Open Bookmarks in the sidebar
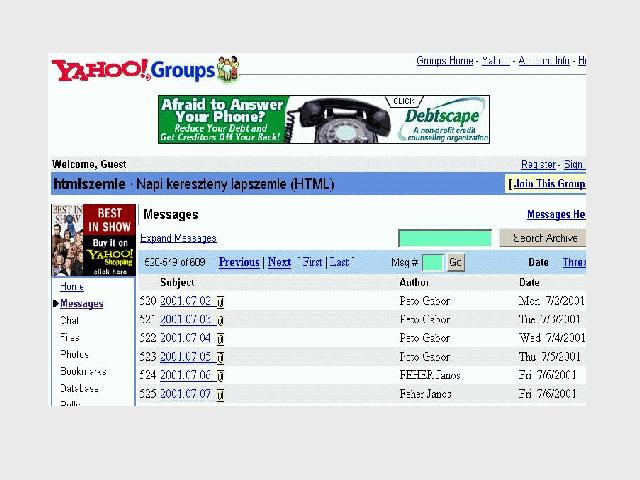The width and height of the screenshot is (640, 480). coord(83,371)
